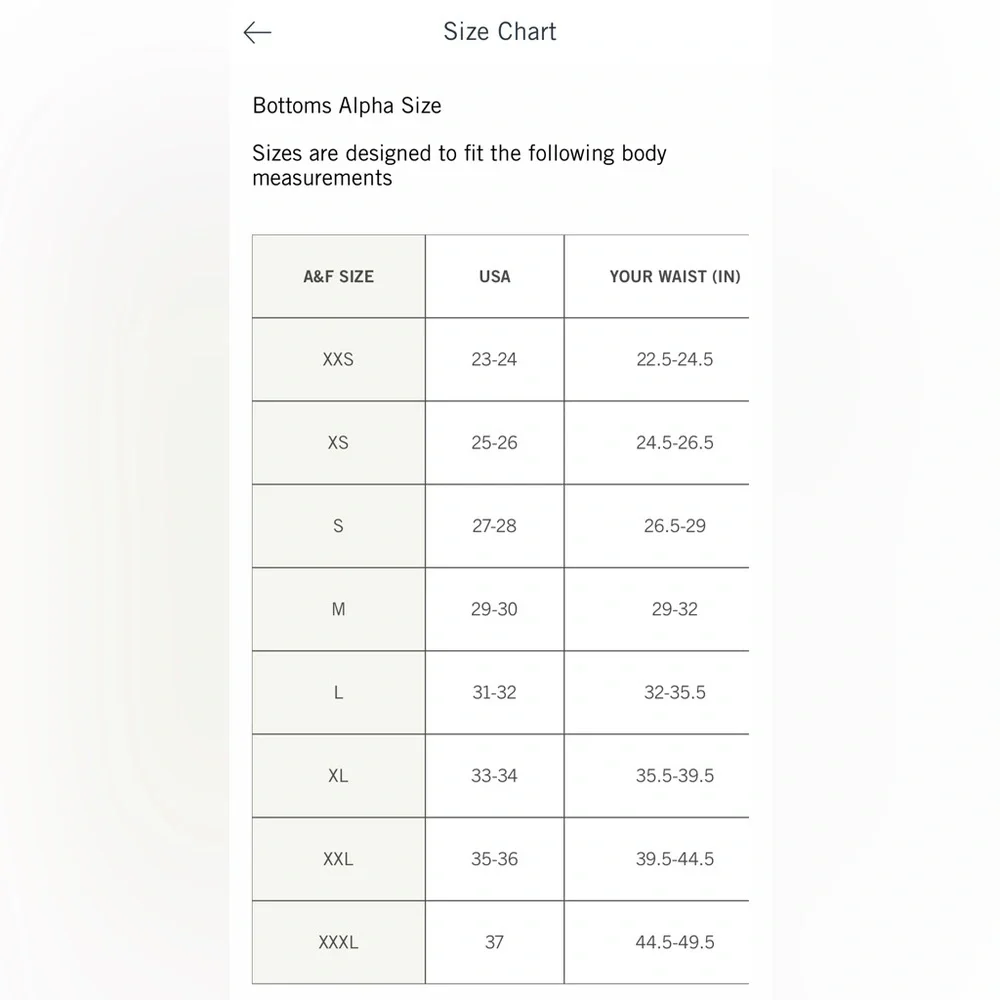Tap the back arrow icon
The image size is (1000, 1000).
pyautogui.click(x=258, y=33)
